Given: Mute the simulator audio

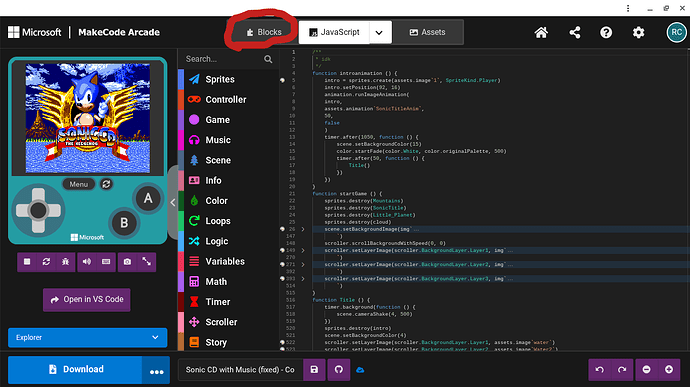Looking at the screenshot, I should click(x=87, y=262).
